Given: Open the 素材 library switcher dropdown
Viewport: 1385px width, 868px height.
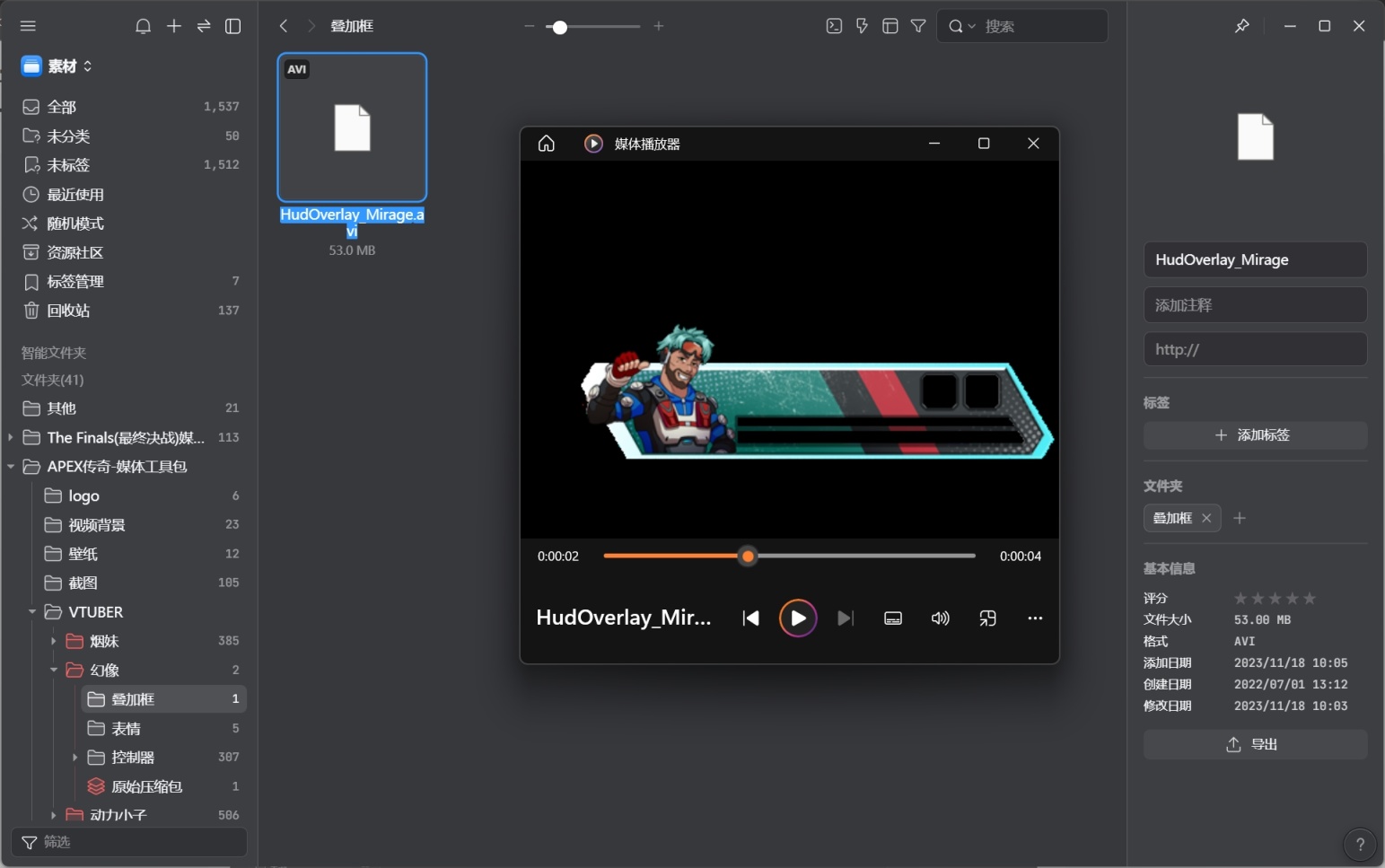Looking at the screenshot, I should point(57,66).
